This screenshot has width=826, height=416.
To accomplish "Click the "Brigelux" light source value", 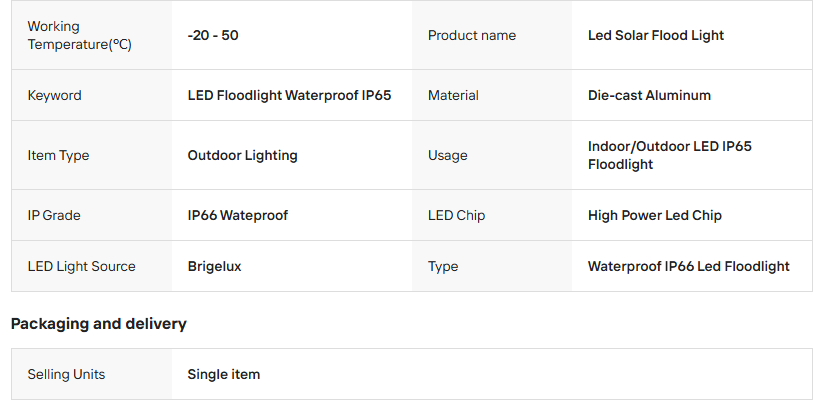I will pyautogui.click(x=215, y=267).
